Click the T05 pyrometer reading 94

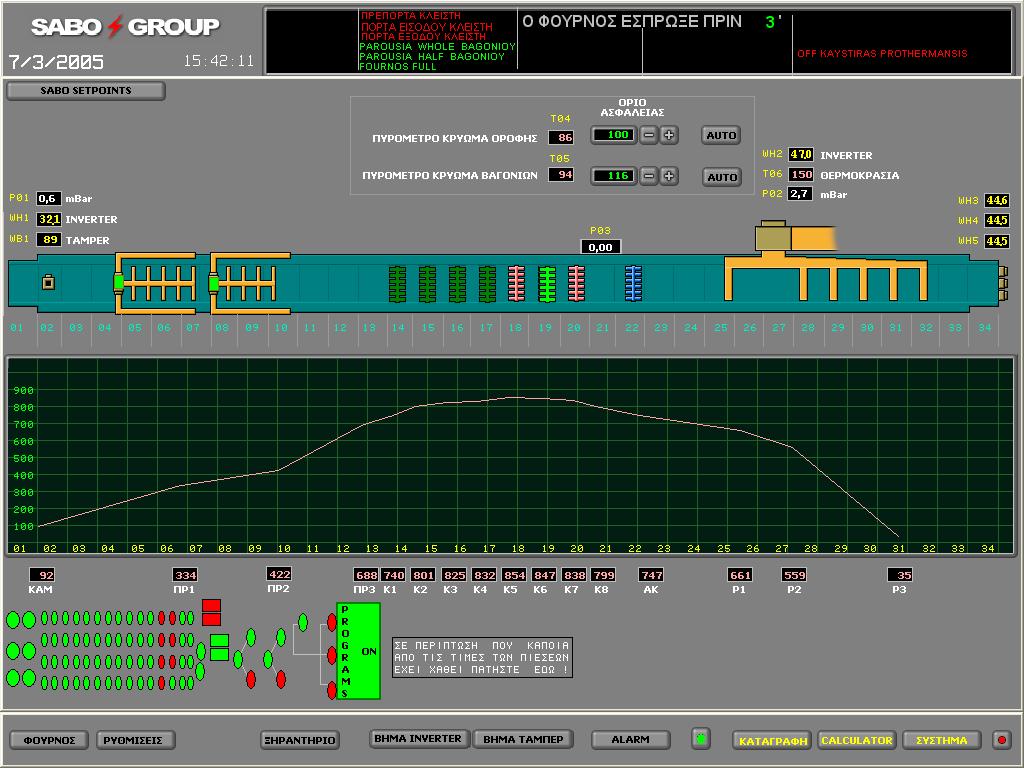click(x=562, y=174)
